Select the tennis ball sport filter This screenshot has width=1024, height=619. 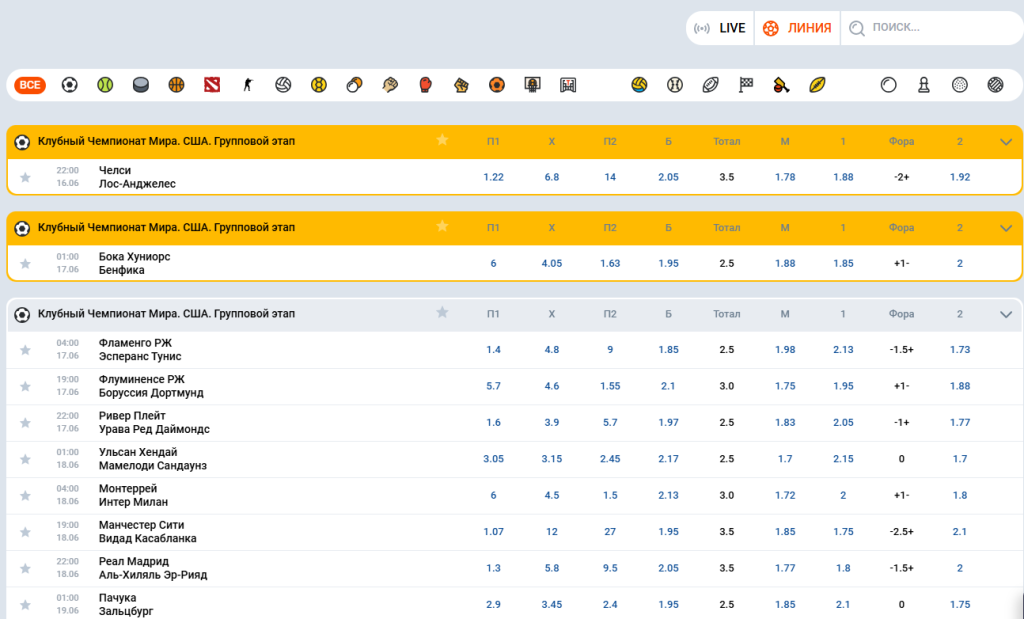click(x=105, y=85)
